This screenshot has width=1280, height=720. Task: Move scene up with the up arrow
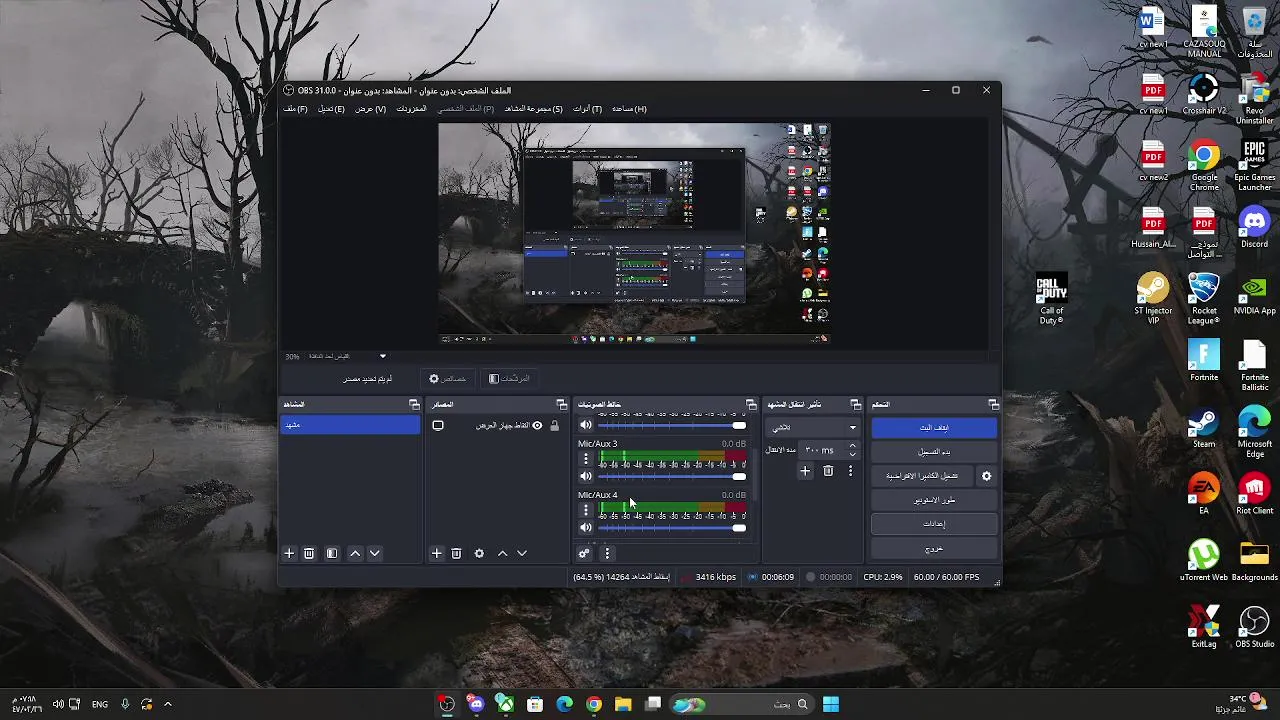[x=355, y=553]
